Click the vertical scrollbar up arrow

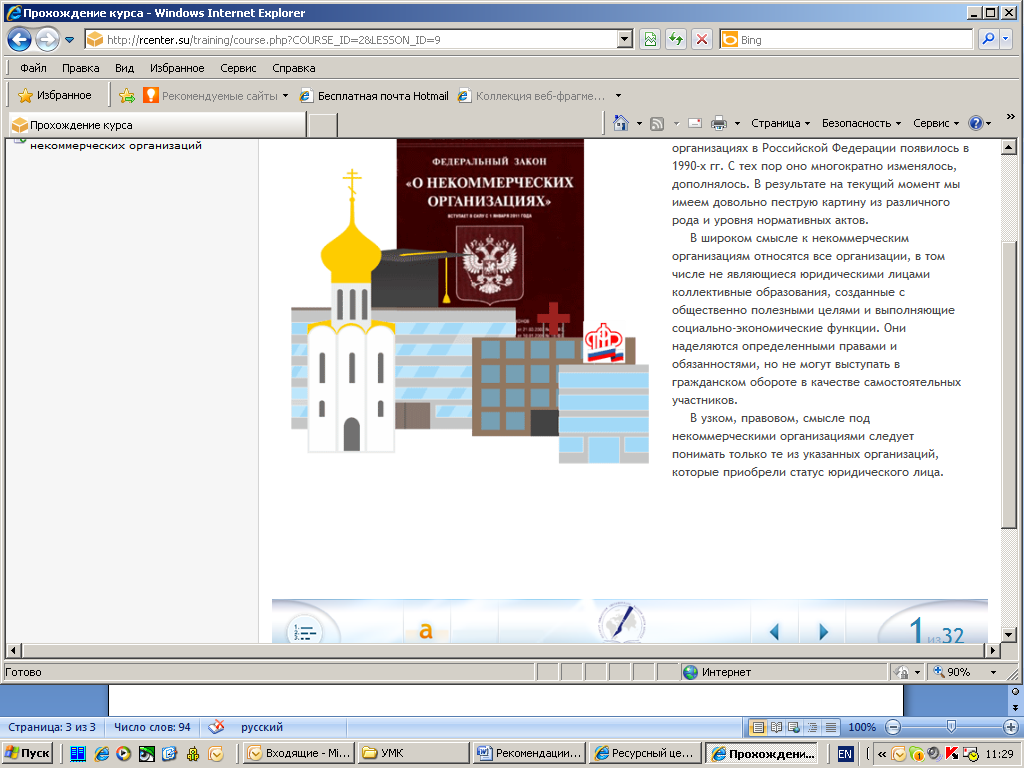[x=1008, y=147]
